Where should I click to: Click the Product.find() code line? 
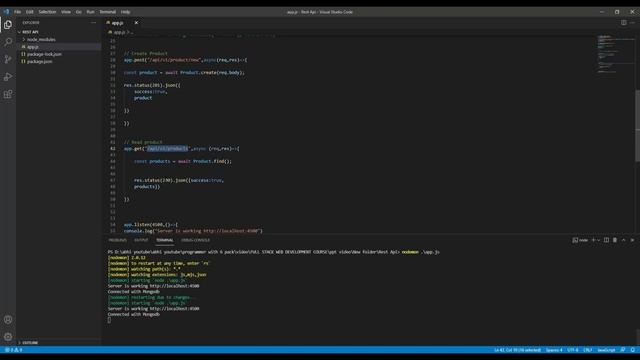click(183, 161)
